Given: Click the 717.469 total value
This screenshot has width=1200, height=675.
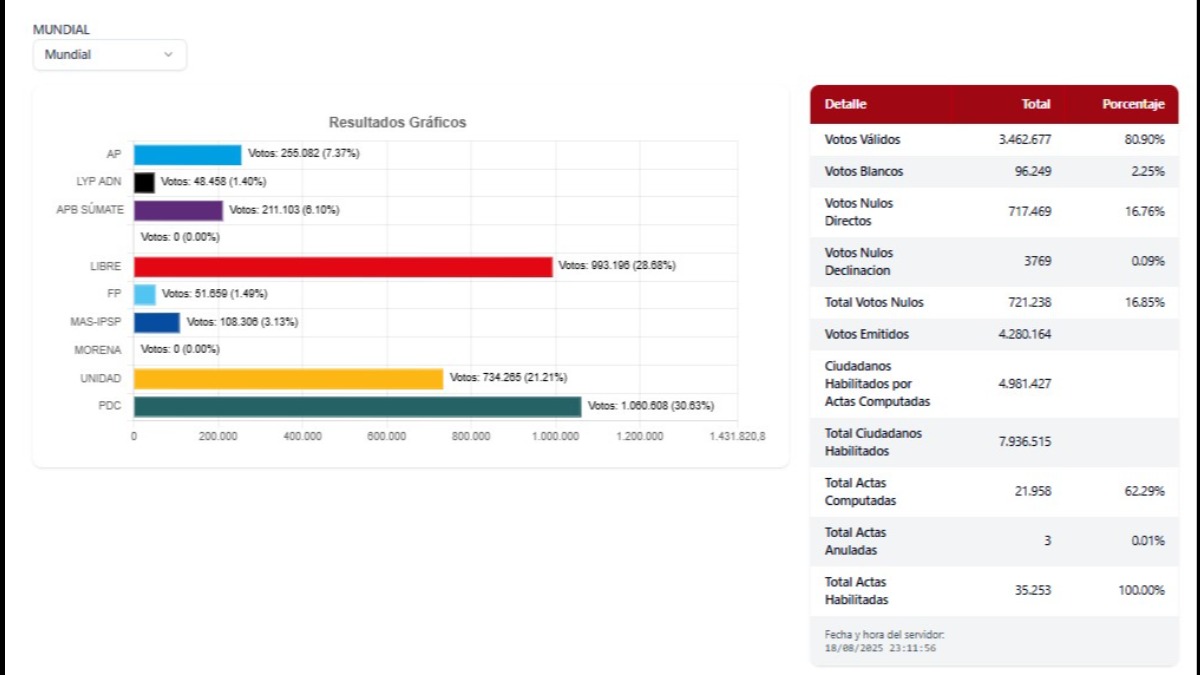Looking at the screenshot, I should [1030, 212].
